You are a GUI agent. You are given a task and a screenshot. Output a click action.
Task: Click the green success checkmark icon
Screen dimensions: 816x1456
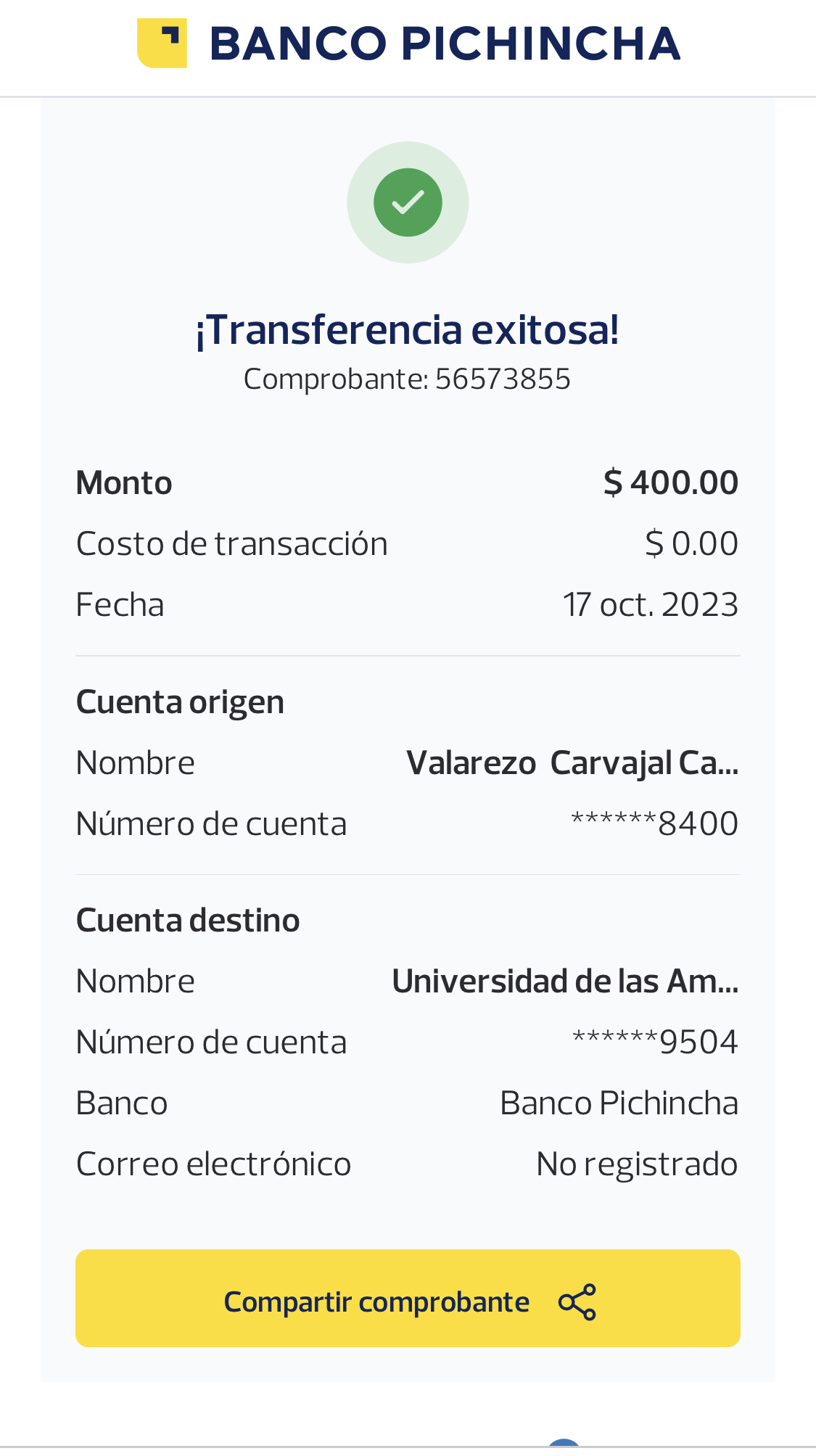408,202
